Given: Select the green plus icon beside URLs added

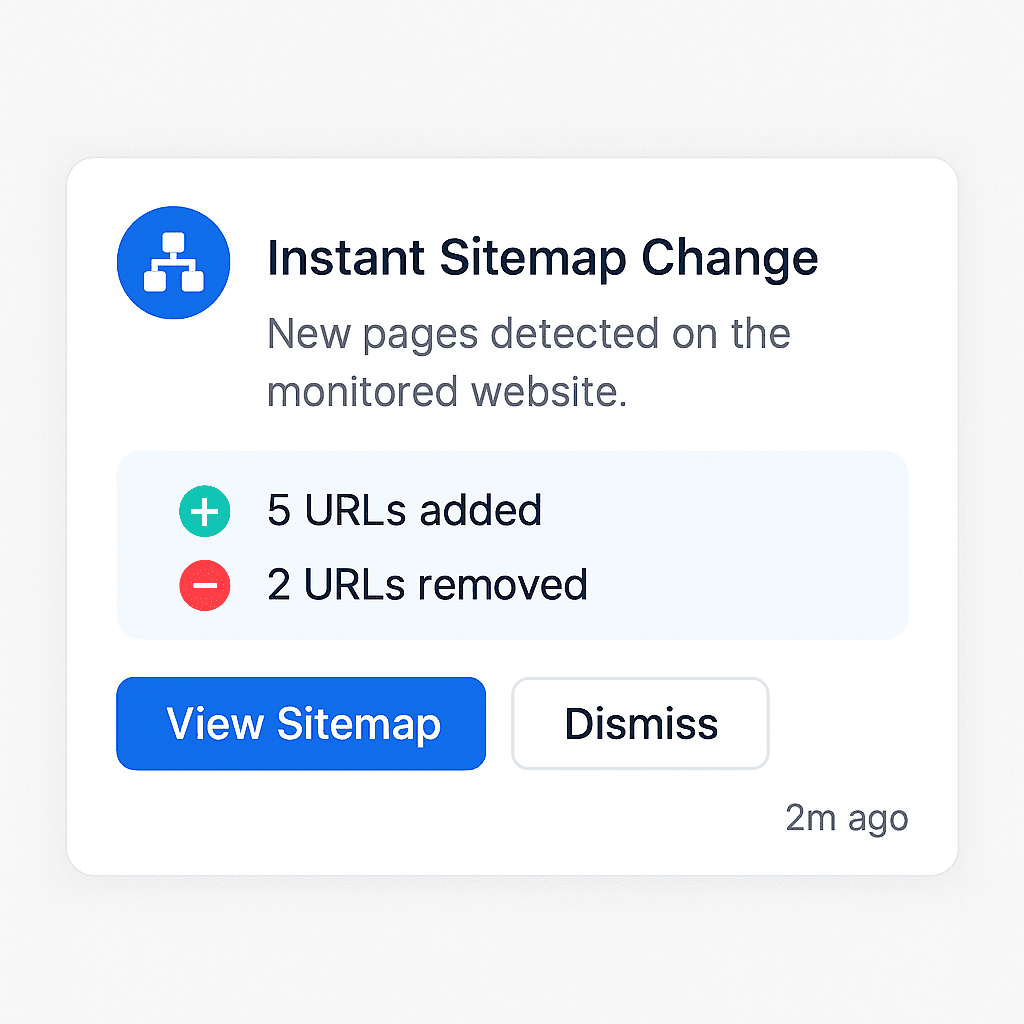Looking at the screenshot, I should 204,511.
